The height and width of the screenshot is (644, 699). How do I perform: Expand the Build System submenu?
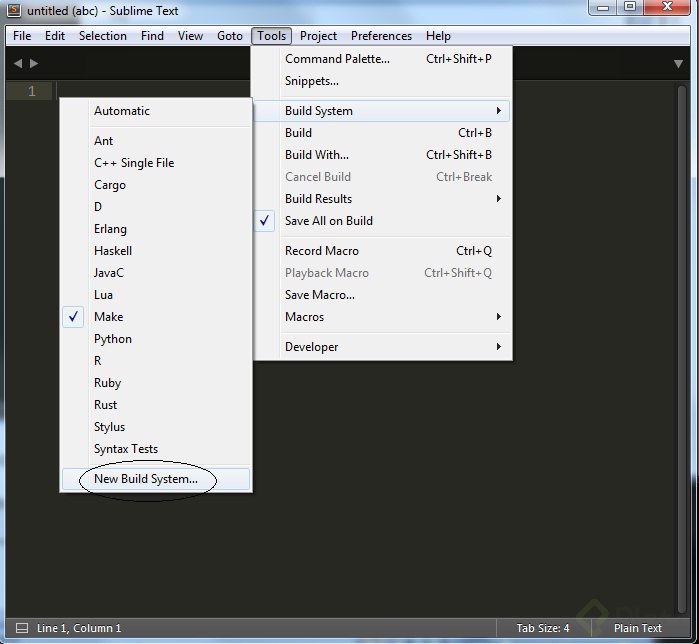pyautogui.click(x=382, y=111)
